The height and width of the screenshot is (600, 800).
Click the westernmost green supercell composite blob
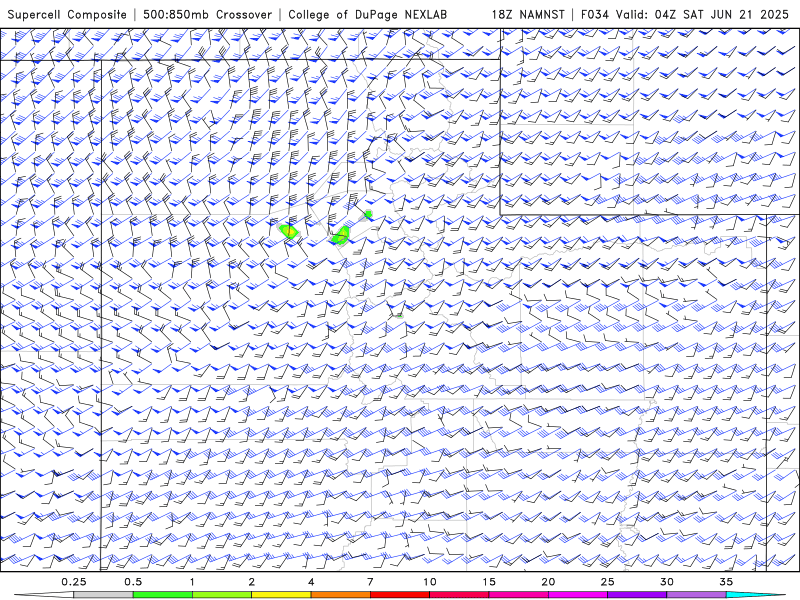pyautogui.click(x=289, y=232)
